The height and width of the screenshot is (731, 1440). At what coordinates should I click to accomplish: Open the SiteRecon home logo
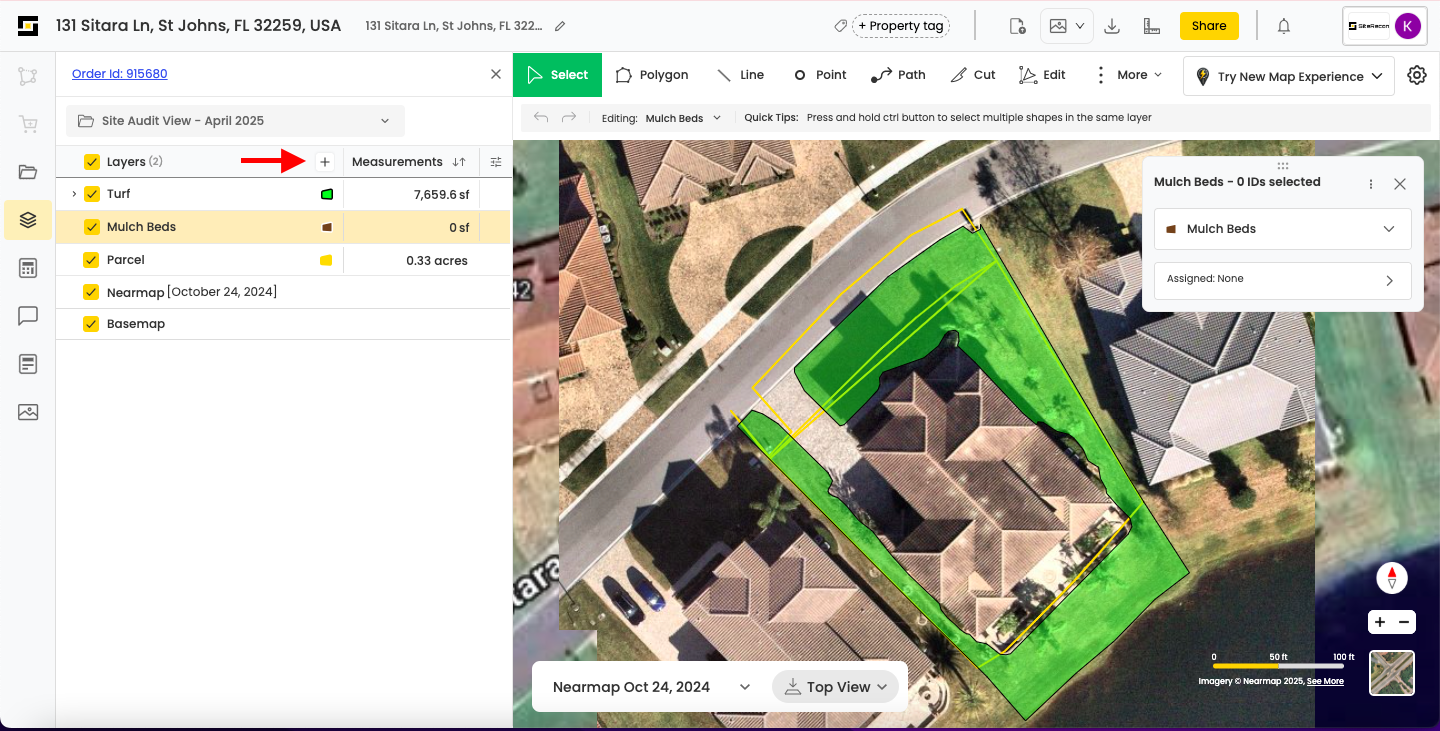pos(28,26)
